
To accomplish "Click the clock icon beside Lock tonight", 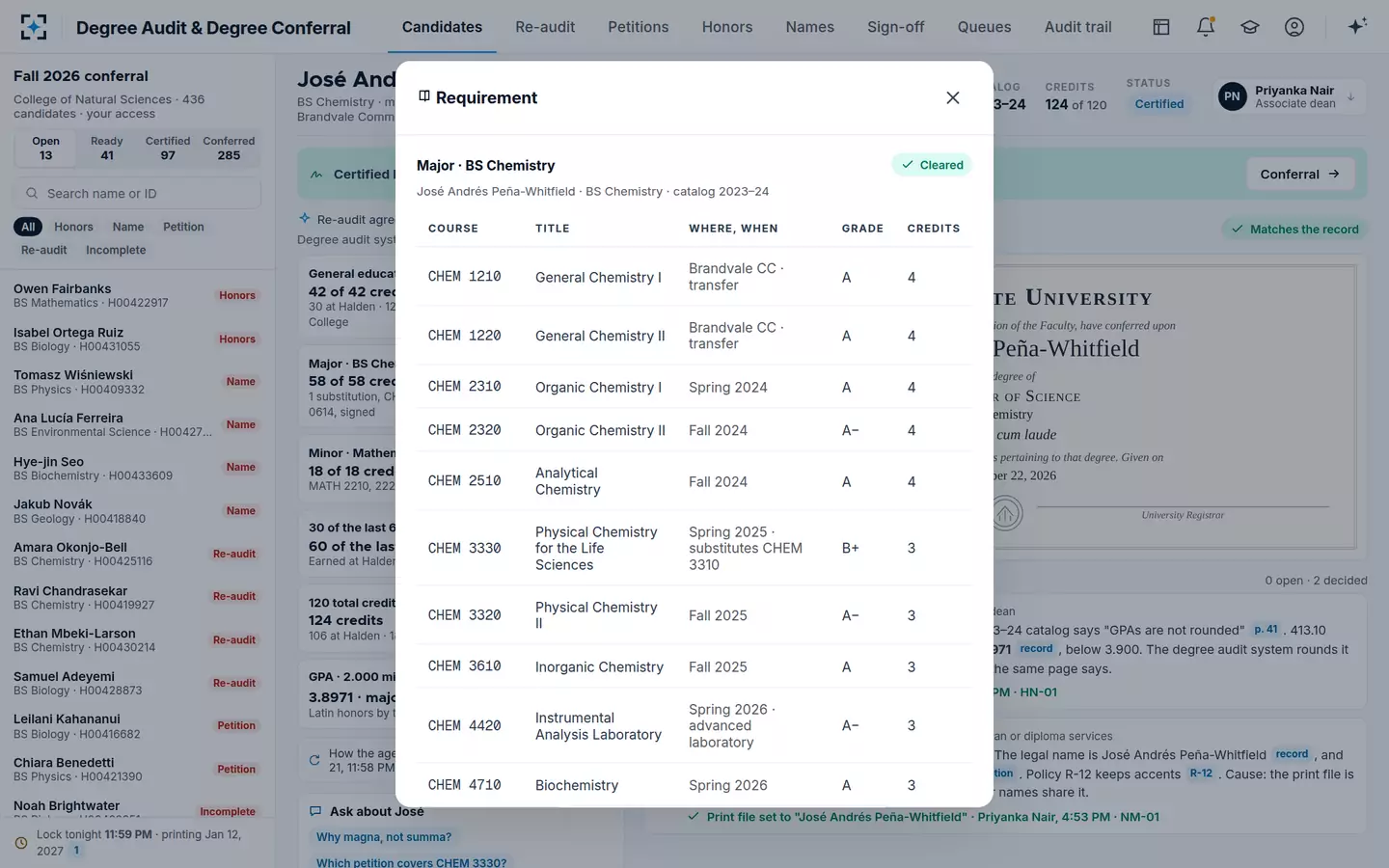I will [x=21, y=843].
